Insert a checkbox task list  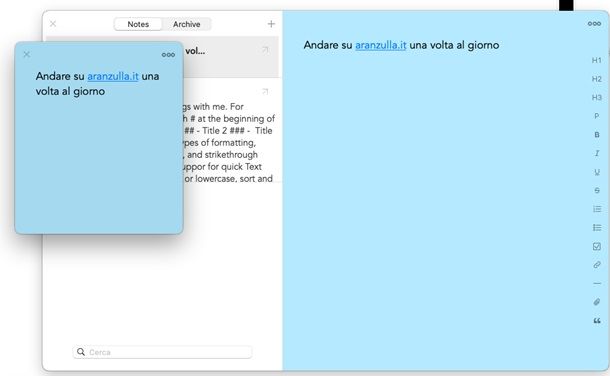(597, 246)
